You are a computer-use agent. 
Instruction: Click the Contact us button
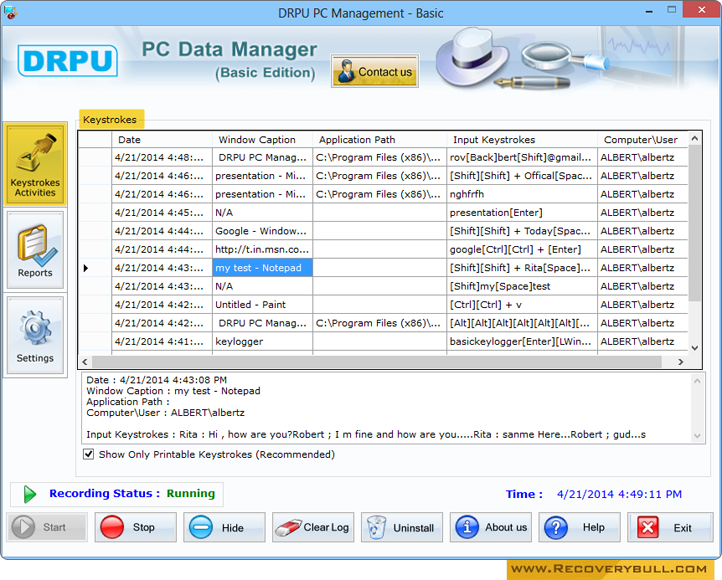pyautogui.click(x=375, y=71)
